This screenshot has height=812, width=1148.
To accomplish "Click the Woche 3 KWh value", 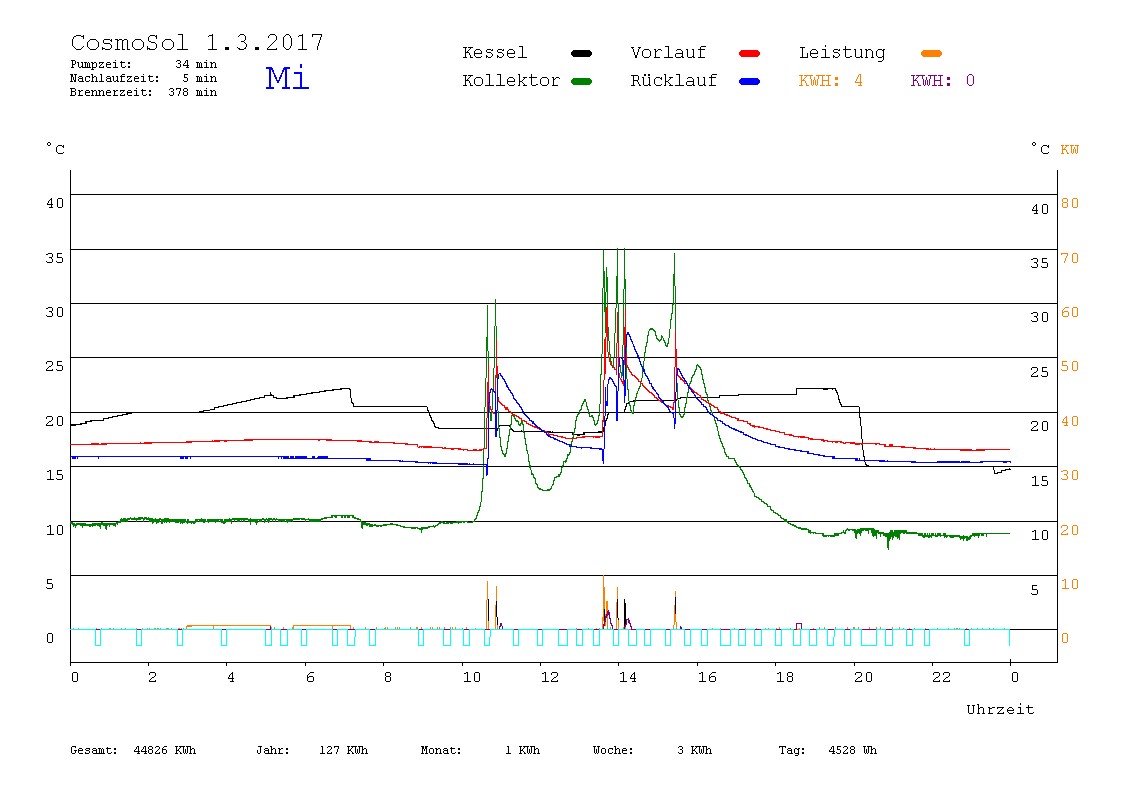I will coord(652,750).
